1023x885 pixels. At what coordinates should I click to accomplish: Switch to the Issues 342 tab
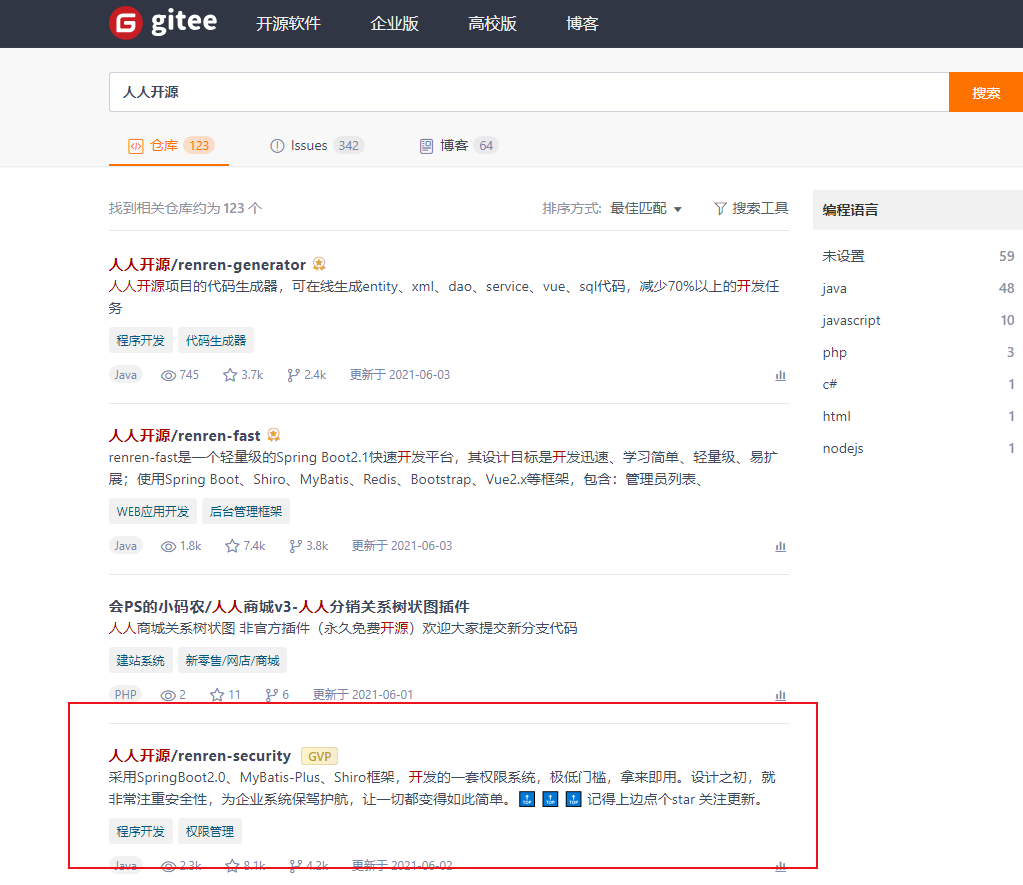click(x=316, y=146)
